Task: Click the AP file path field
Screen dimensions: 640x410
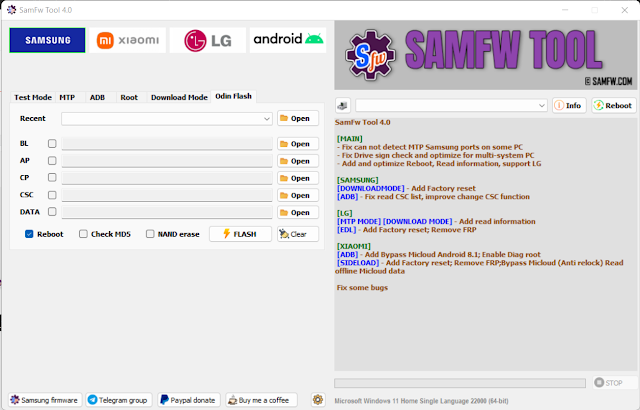Action: (167, 161)
